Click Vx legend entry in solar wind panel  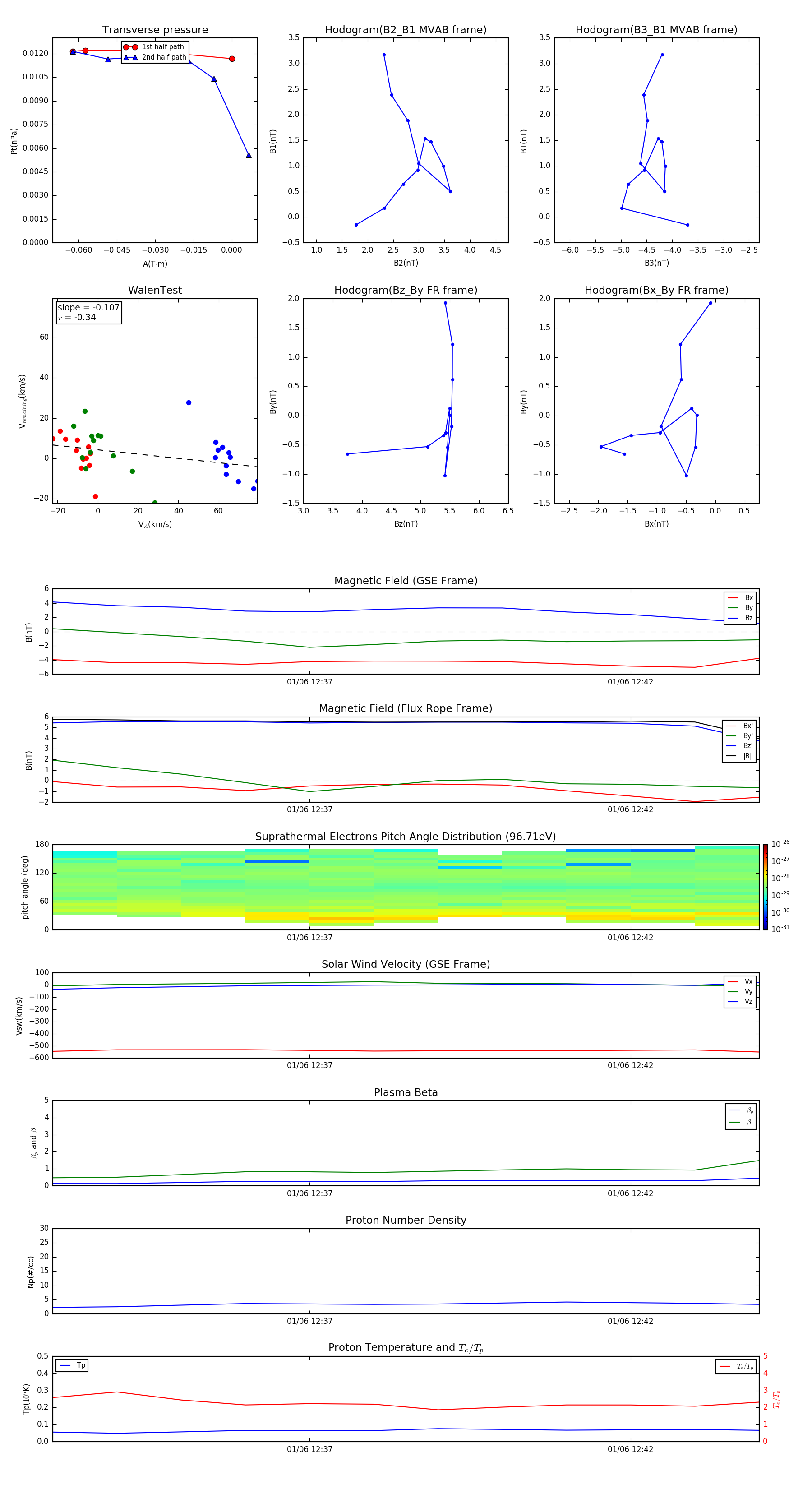[x=740, y=981]
